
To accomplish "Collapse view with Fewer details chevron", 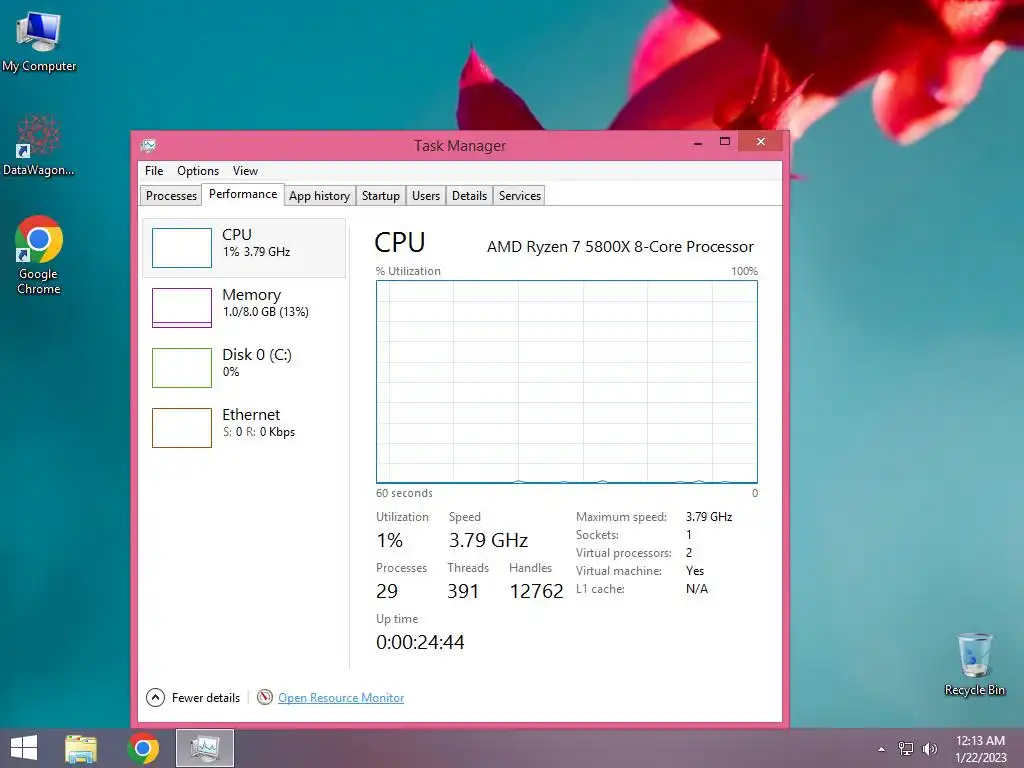I will 155,697.
